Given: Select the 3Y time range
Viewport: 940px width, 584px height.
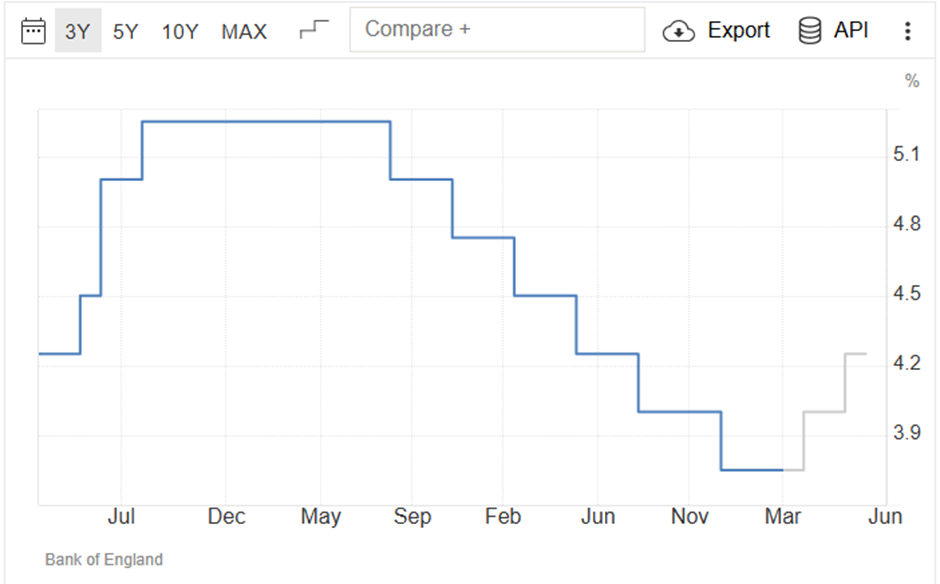Looking at the screenshot, I should [x=78, y=31].
